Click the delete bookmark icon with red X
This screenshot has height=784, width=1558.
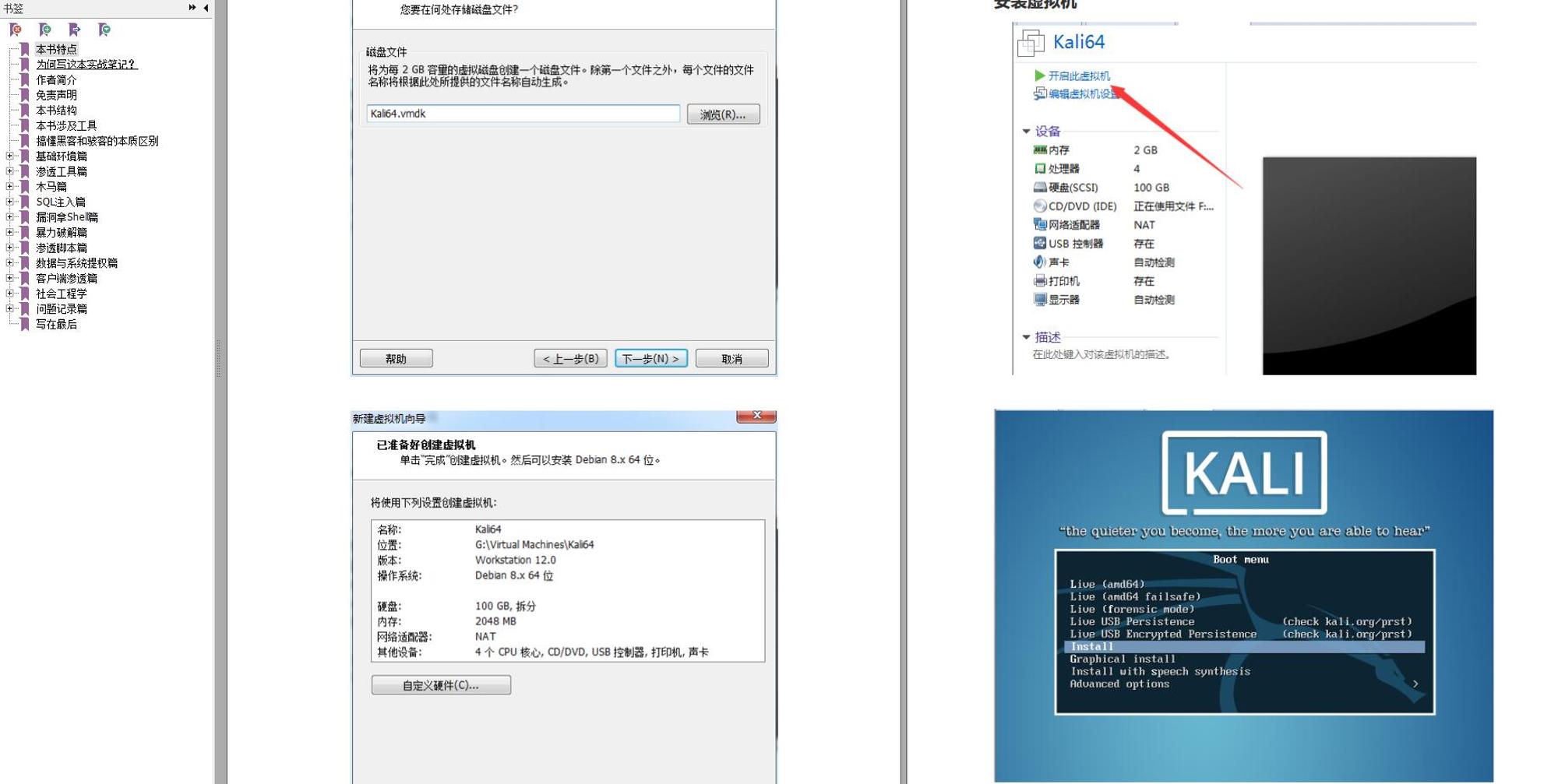click(x=16, y=30)
